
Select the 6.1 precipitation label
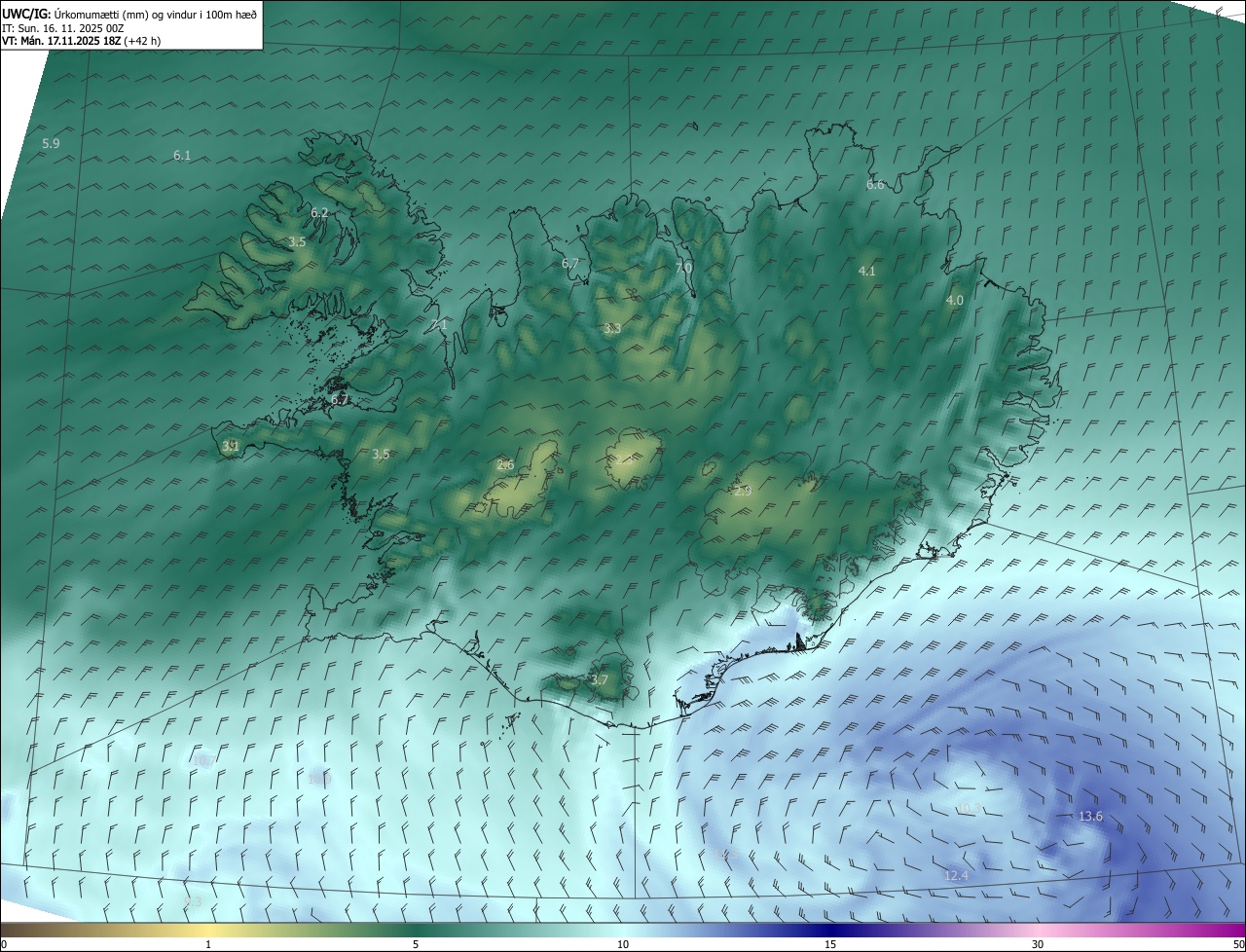[182, 155]
